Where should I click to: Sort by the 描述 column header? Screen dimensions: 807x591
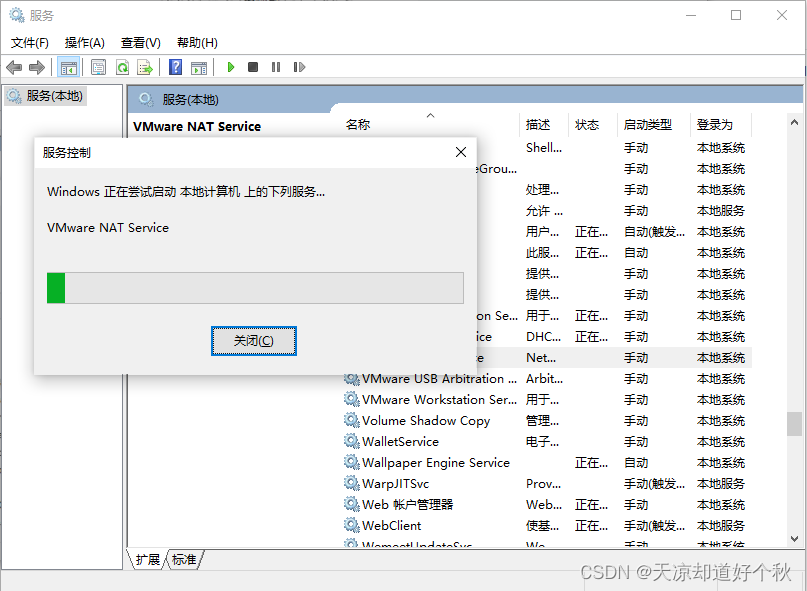click(x=543, y=125)
